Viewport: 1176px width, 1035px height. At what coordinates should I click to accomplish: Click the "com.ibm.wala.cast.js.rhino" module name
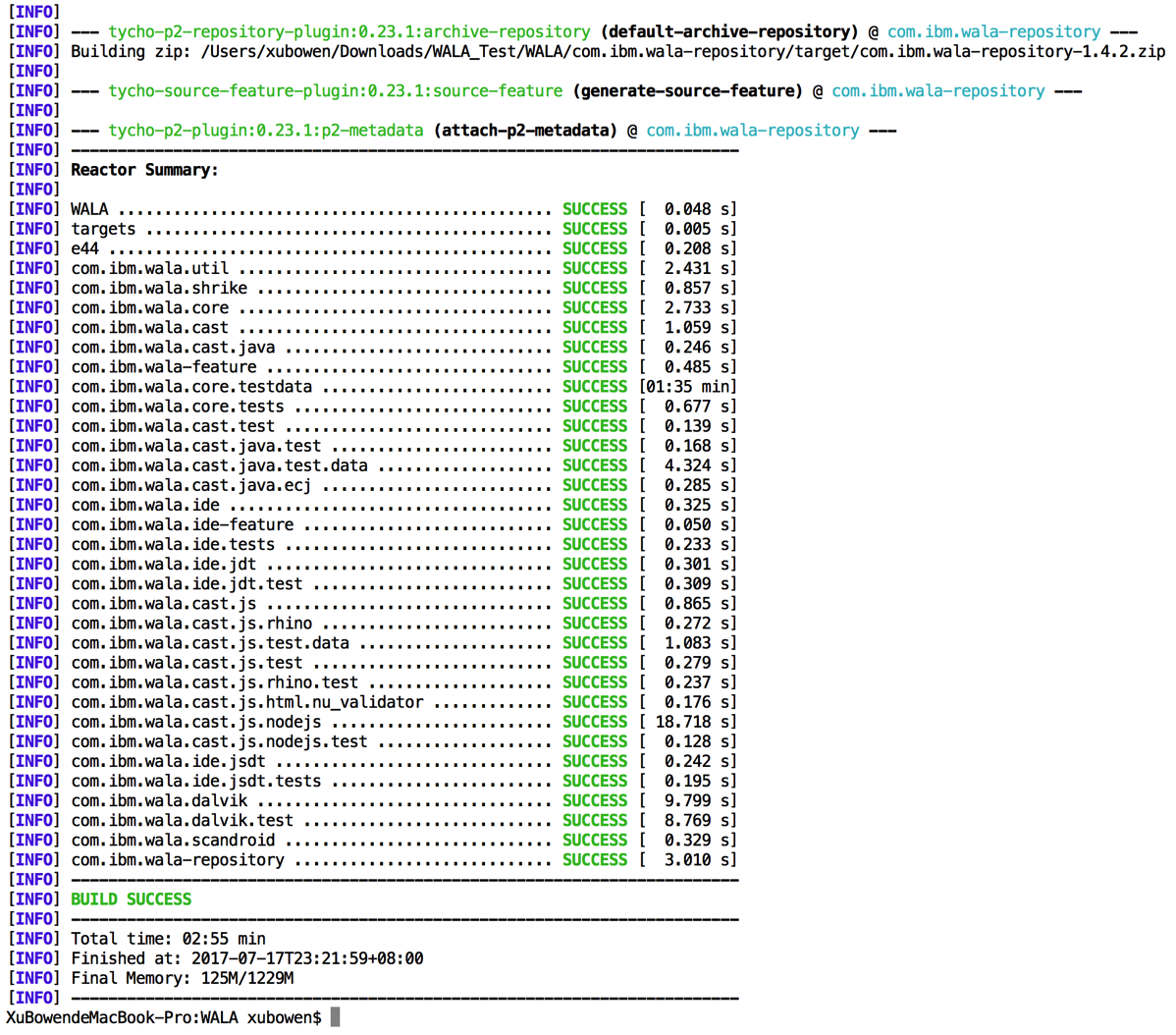pos(191,624)
